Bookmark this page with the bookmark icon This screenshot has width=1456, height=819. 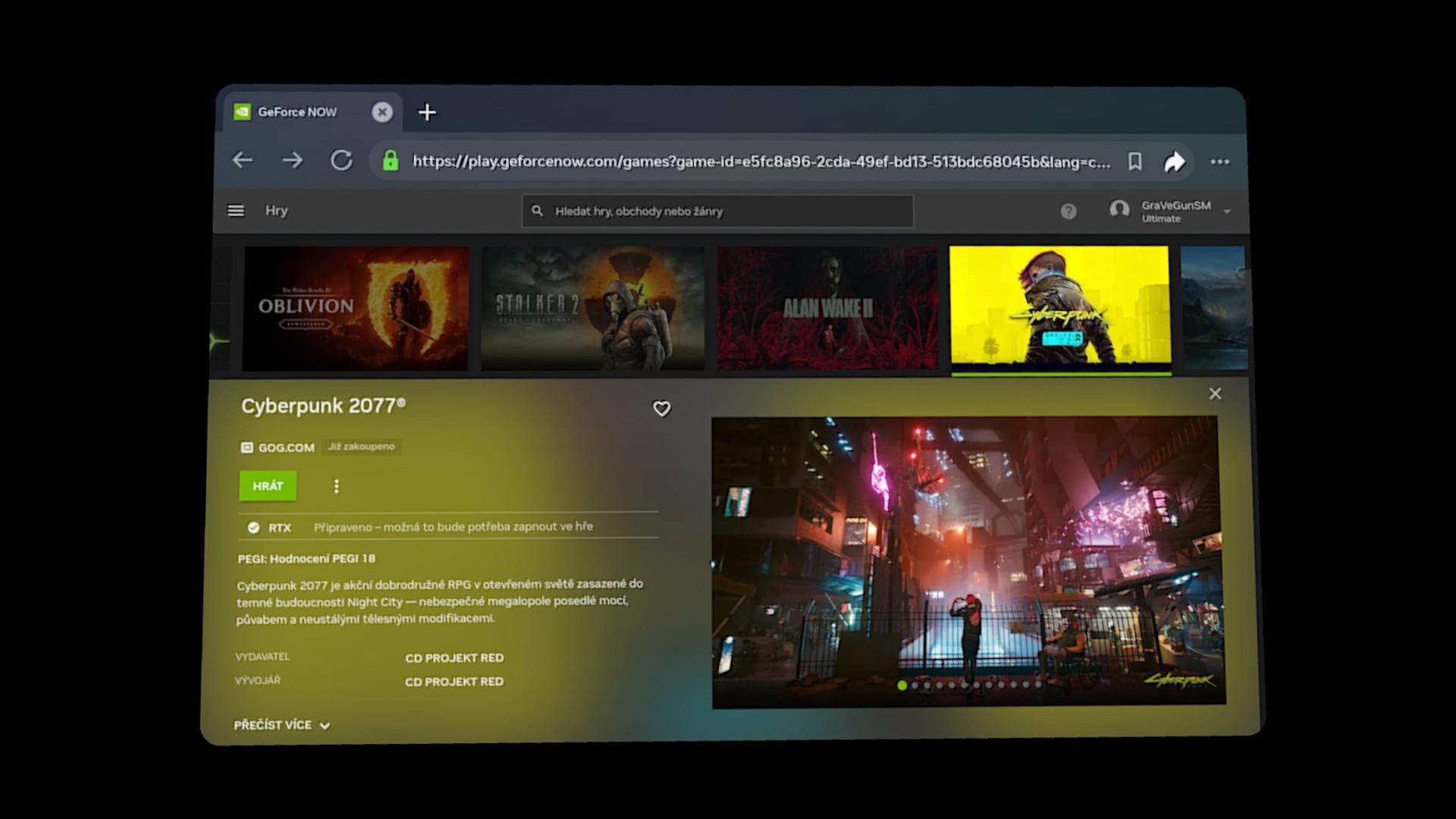[1134, 162]
